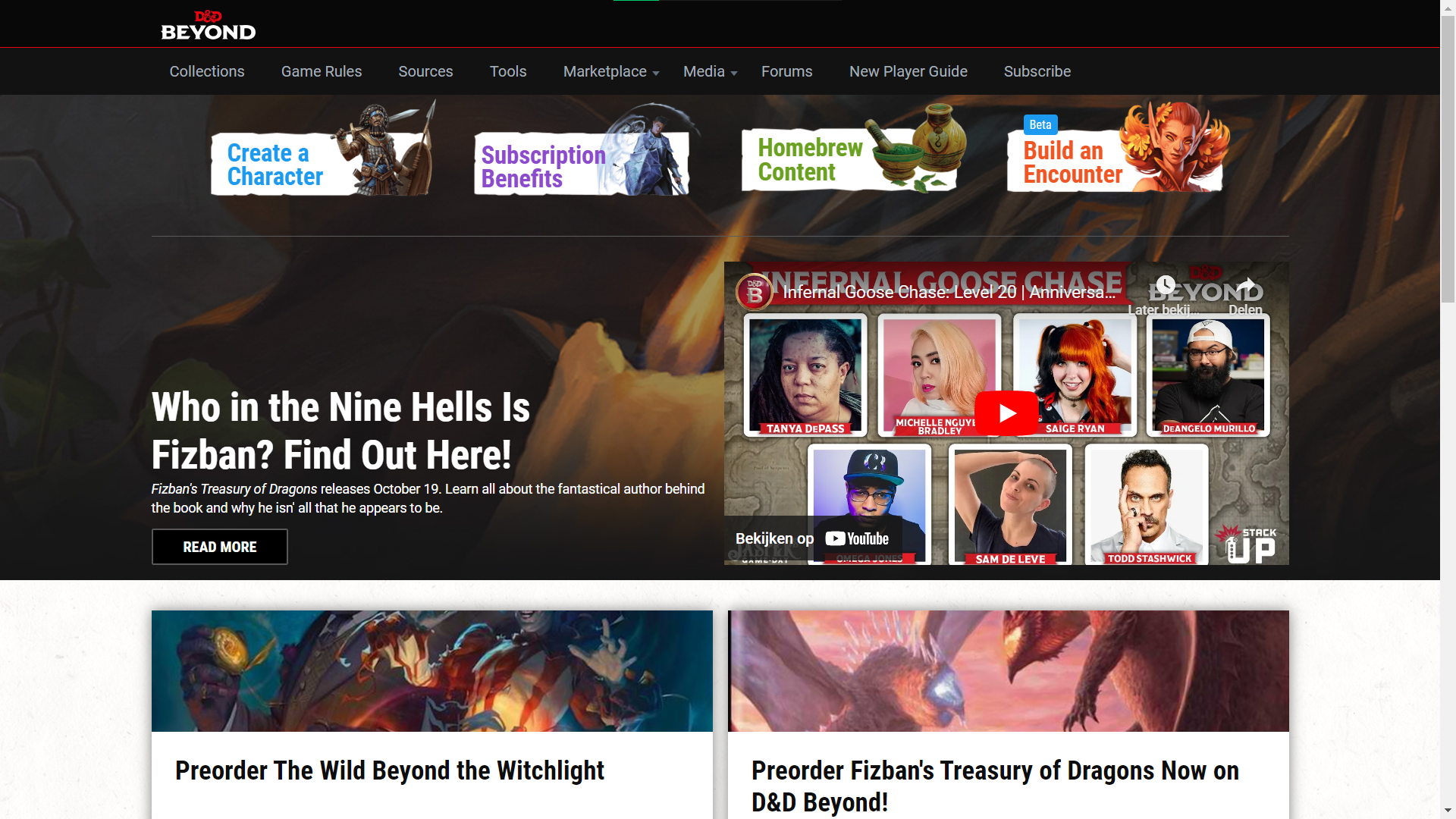Play the Infernal Goose Chase video
This screenshot has height=819, width=1456.
(1006, 413)
